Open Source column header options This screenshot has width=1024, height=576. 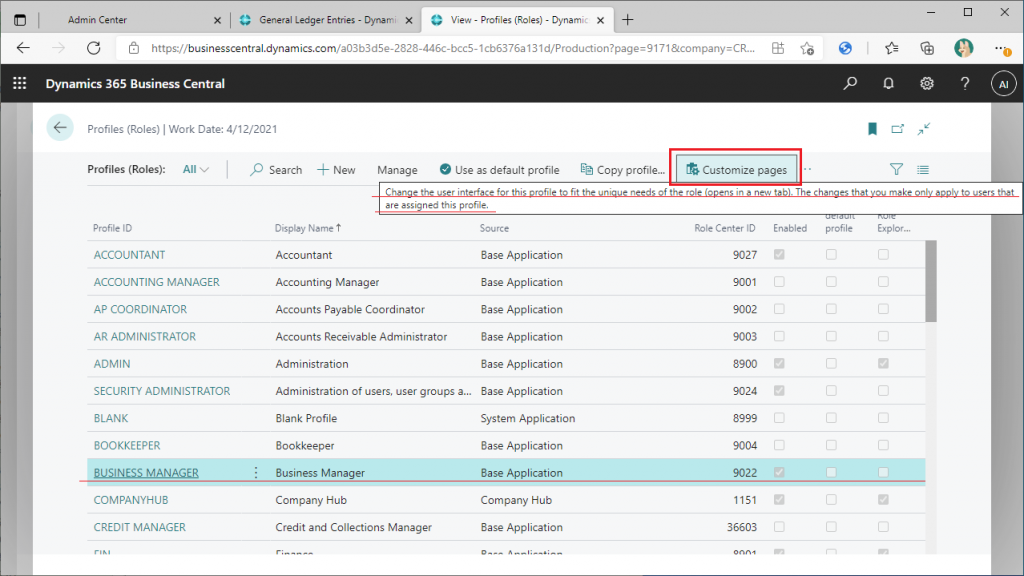tap(494, 228)
